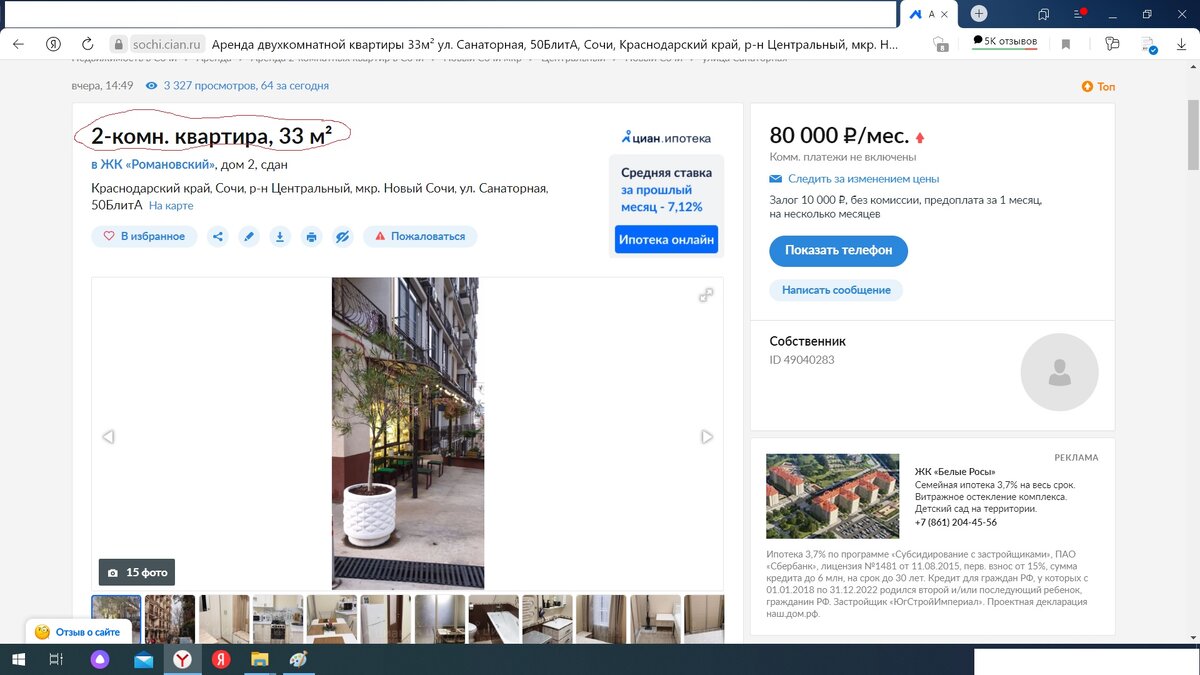Open the owner's avatar placeholder

(x=1059, y=372)
